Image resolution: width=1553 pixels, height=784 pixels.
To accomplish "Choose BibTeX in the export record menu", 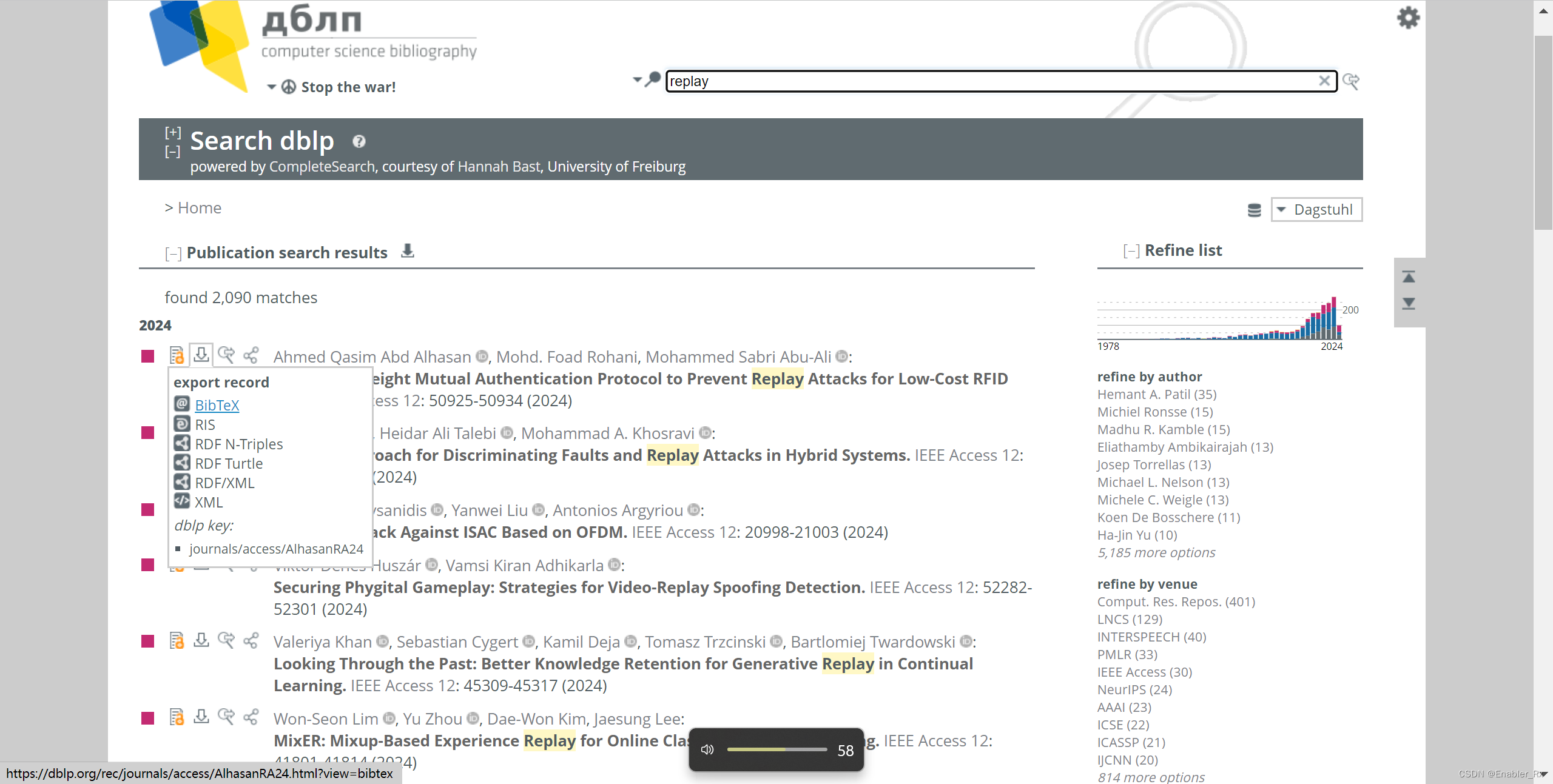I will pyautogui.click(x=217, y=405).
